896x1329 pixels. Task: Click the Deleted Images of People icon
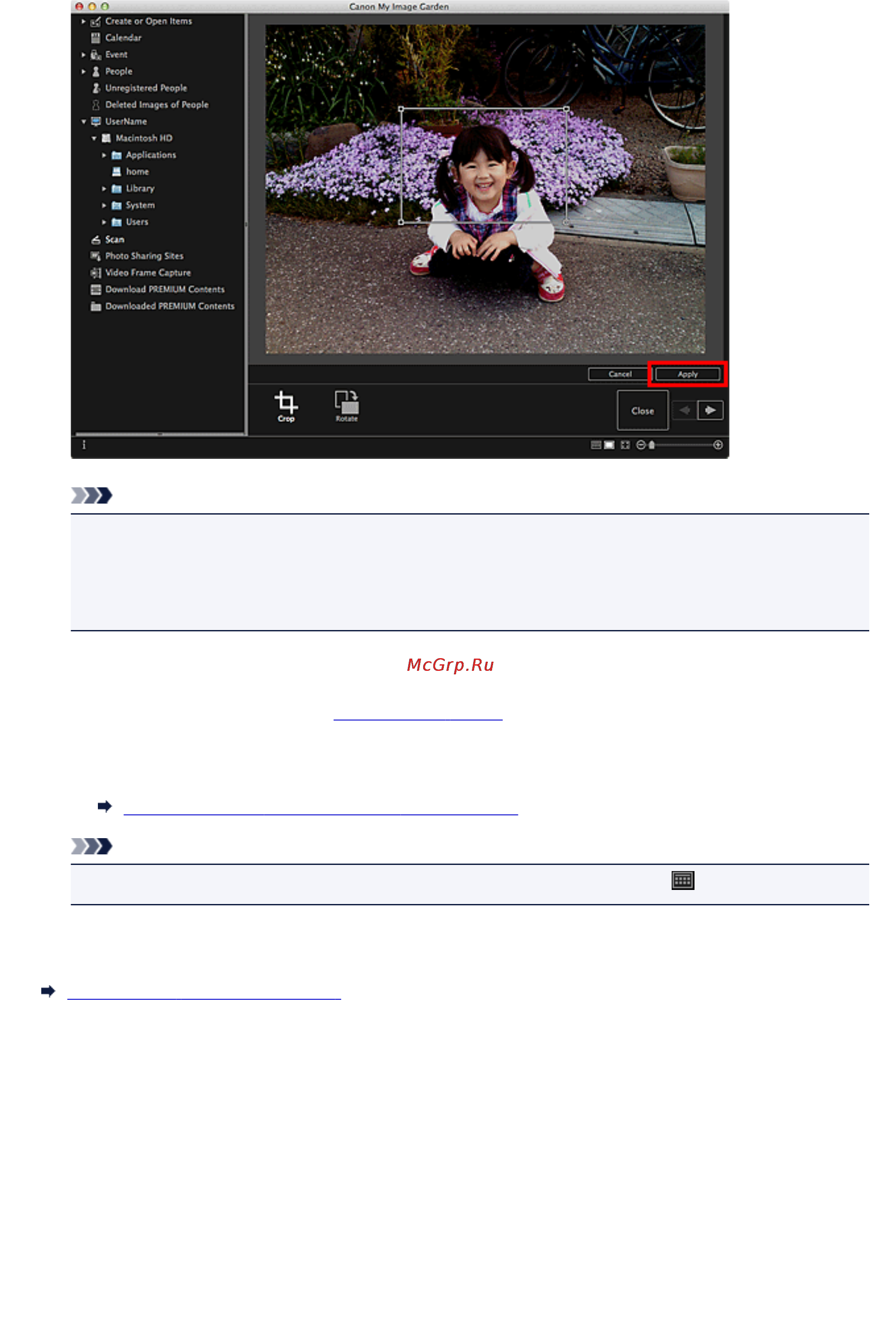[x=95, y=104]
